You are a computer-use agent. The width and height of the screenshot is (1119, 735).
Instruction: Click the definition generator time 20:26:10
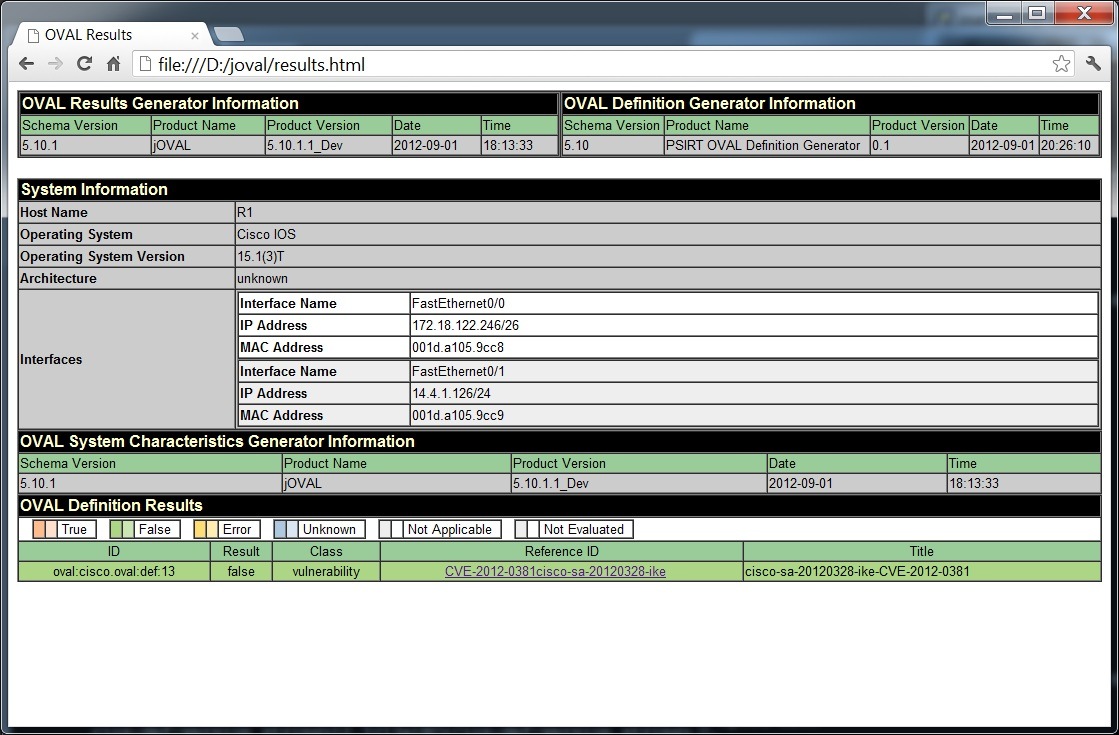(x=1068, y=146)
